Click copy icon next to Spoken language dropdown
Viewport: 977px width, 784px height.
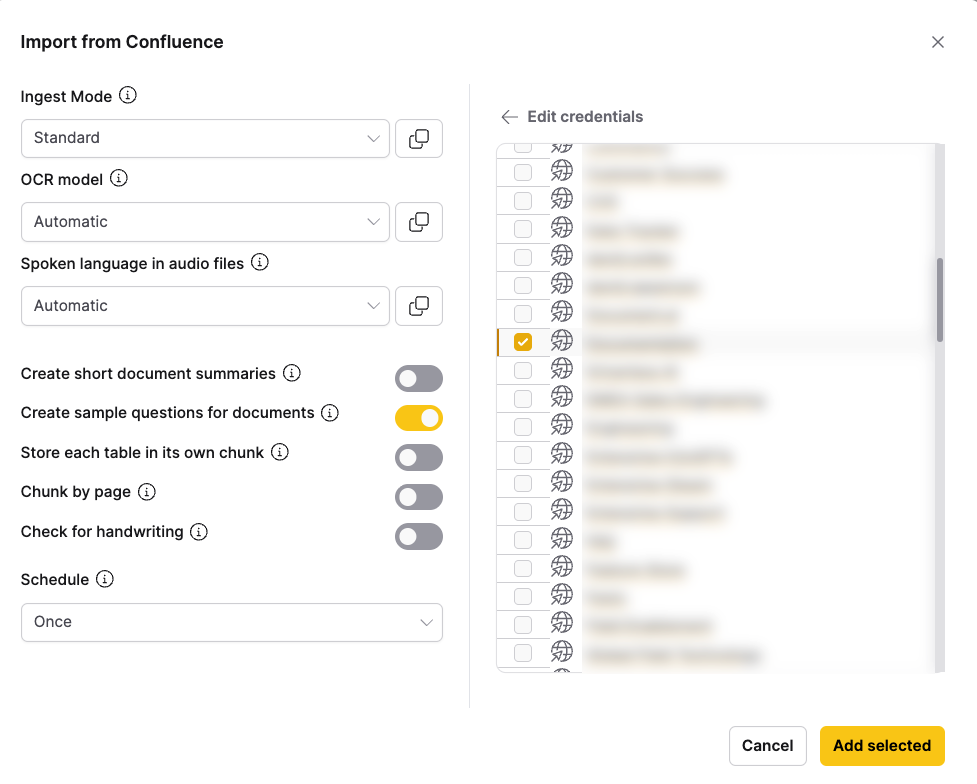[419, 306]
